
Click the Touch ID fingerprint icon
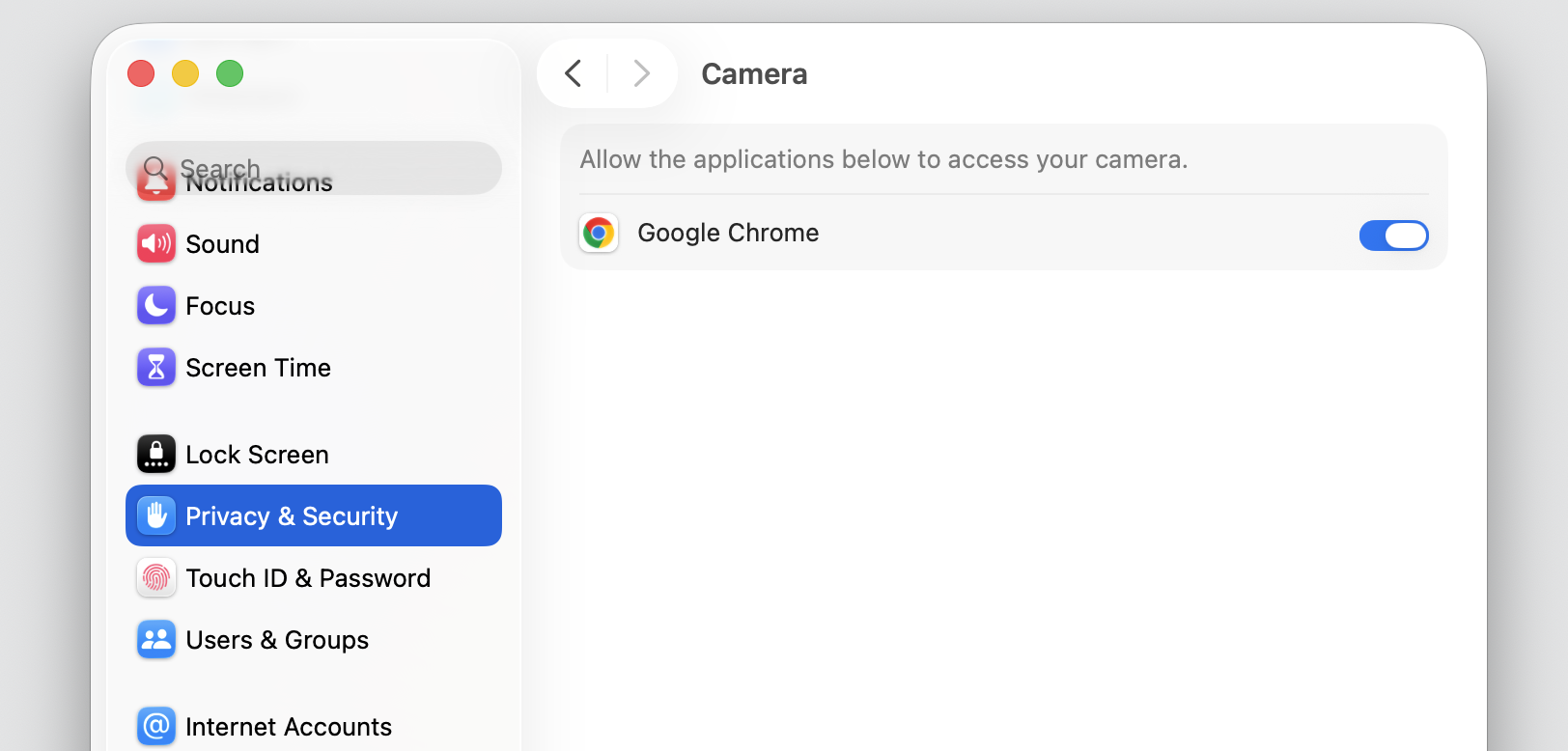(x=156, y=578)
